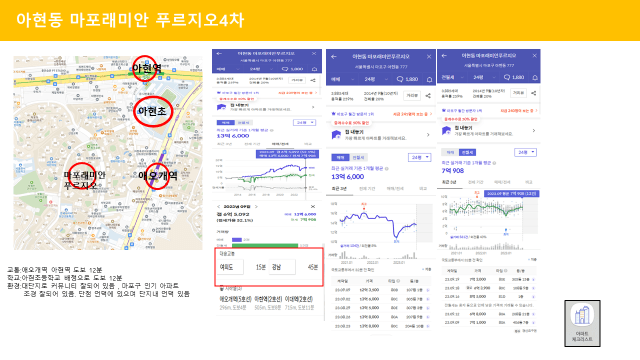640x360 pixels.
Task: Select the 전월세 toggle above 7억 908
Action: 467,152
